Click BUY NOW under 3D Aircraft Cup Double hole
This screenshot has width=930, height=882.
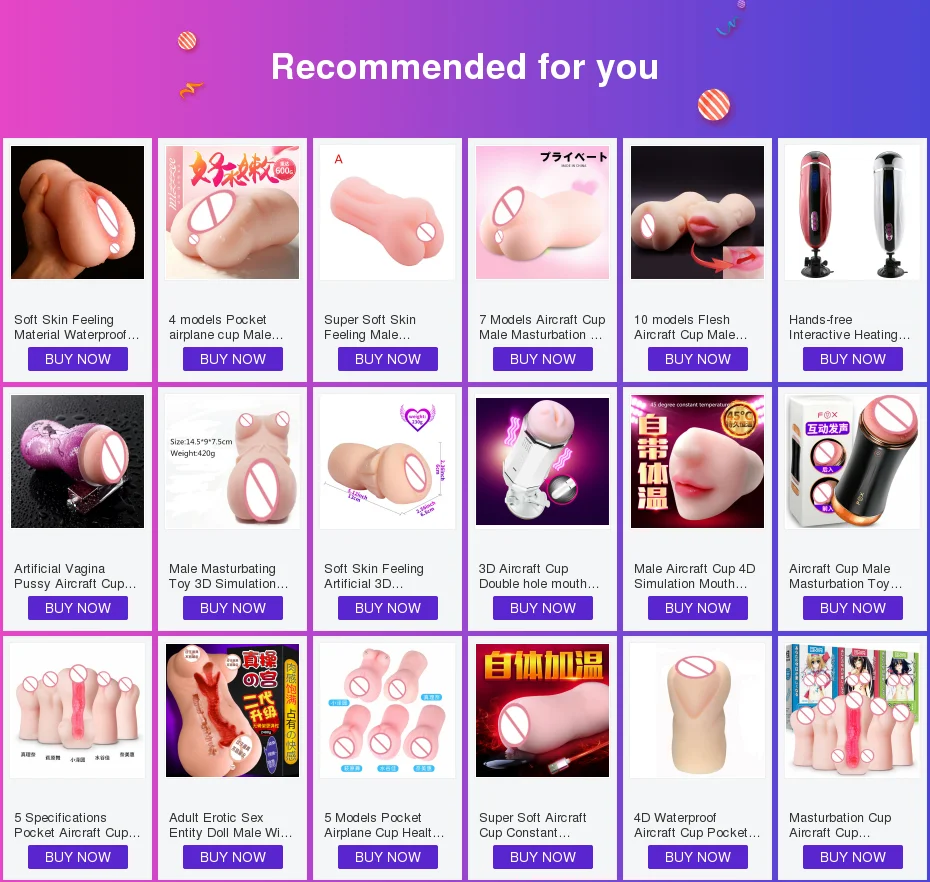click(543, 608)
